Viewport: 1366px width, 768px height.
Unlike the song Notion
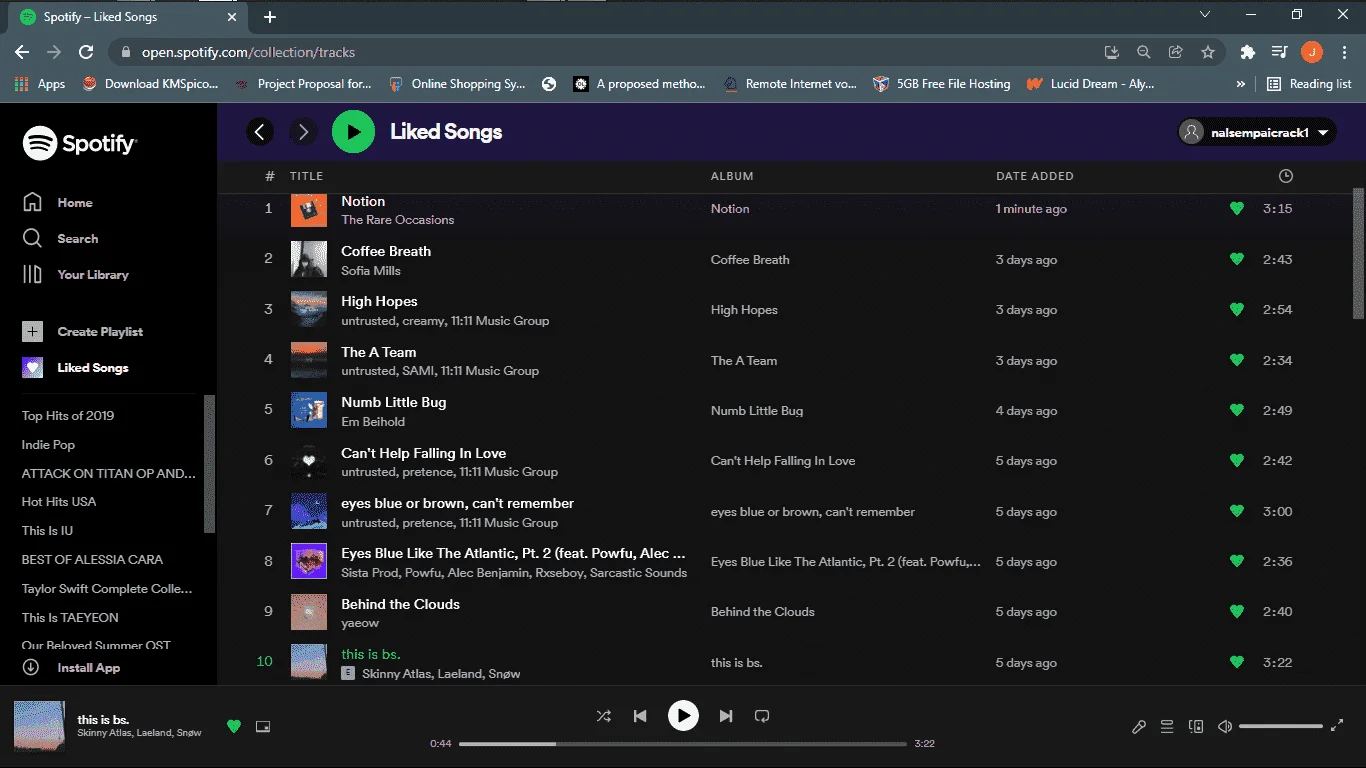click(1237, 209)
